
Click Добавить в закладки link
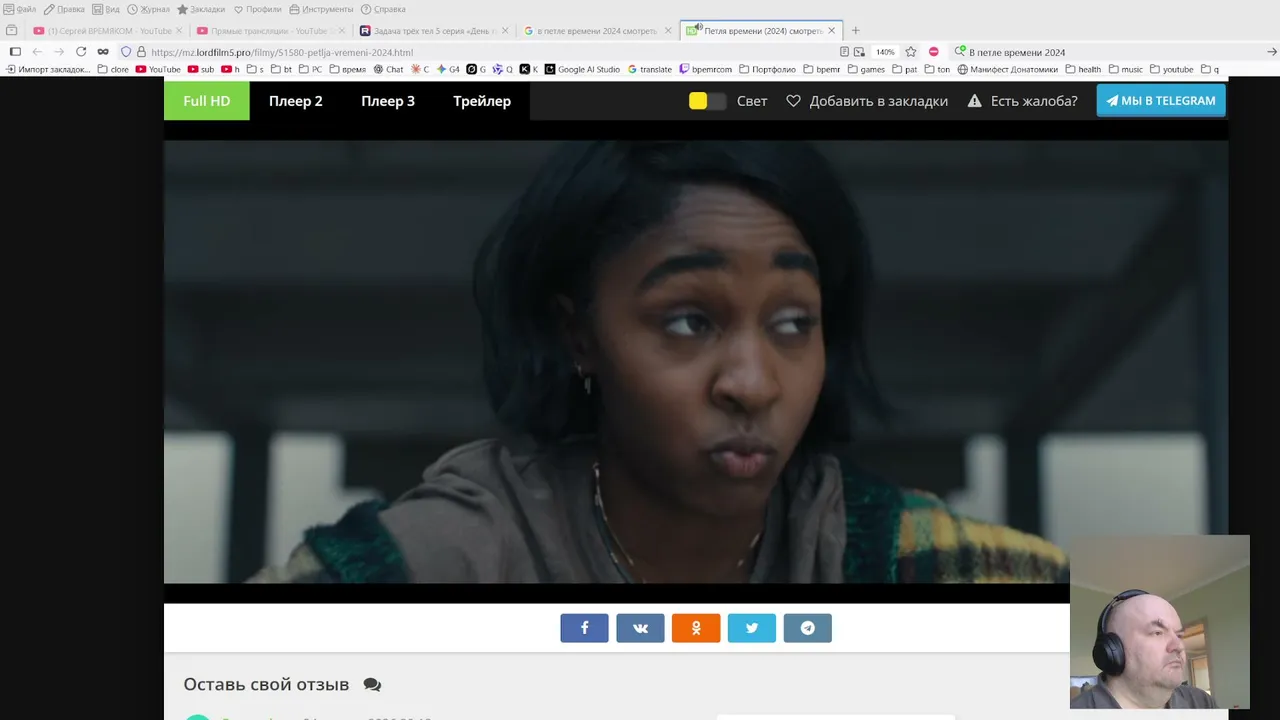pyautogui.click(x=867, y=101)
